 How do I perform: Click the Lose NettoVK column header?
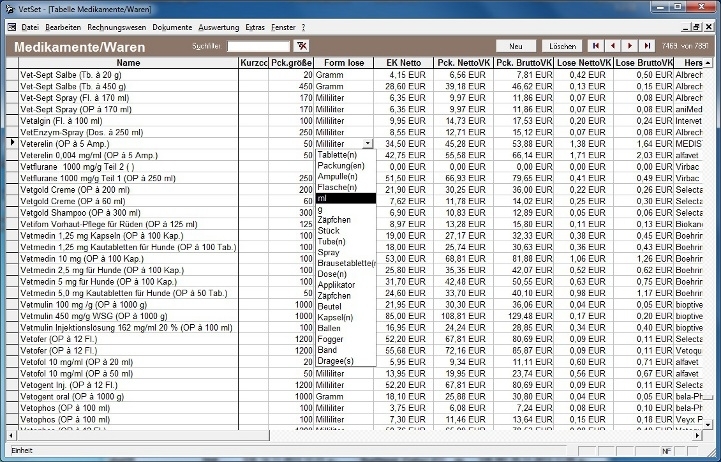coord(584,63)
